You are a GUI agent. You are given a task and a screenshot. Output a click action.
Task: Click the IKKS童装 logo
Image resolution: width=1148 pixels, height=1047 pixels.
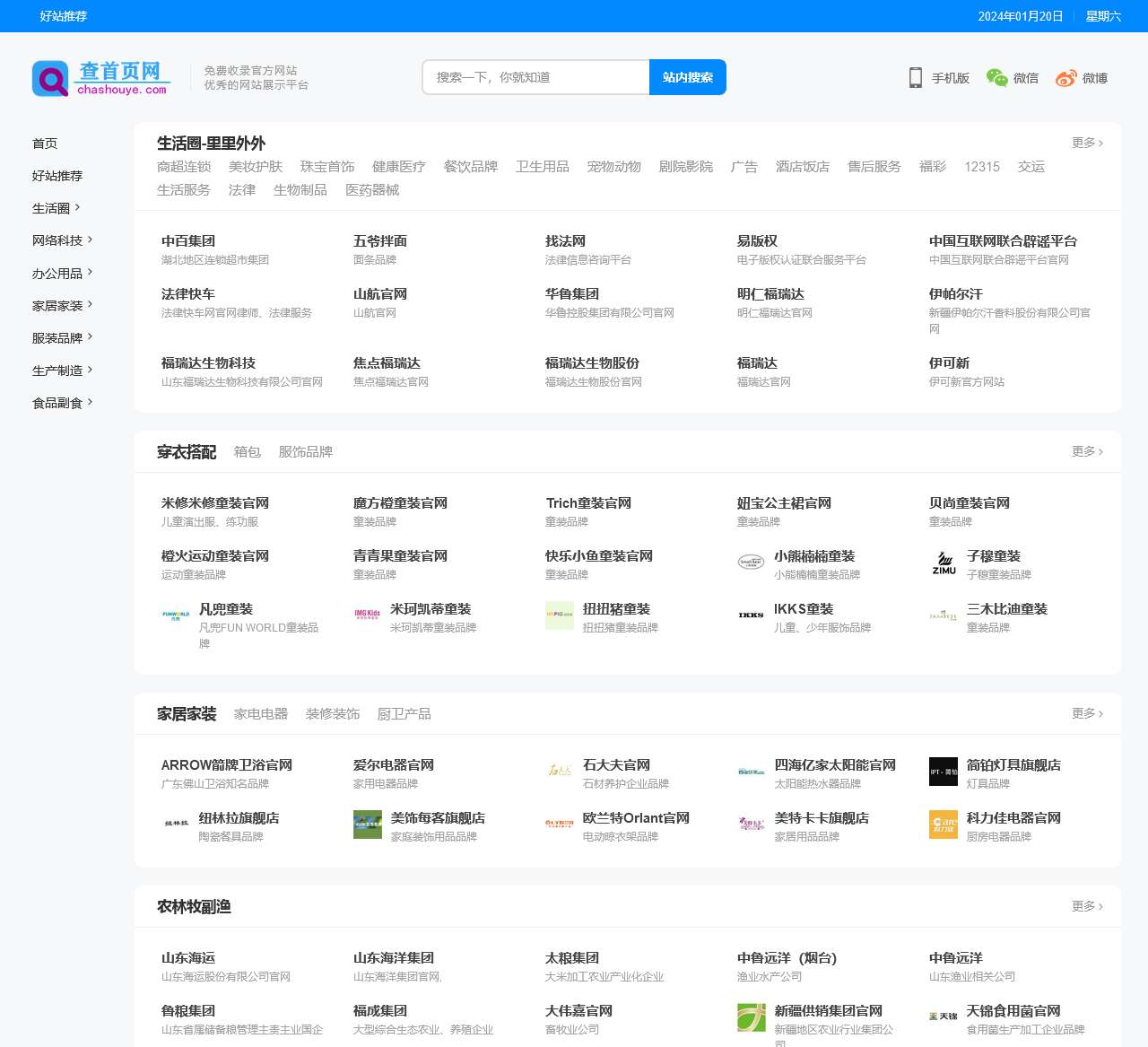pos(751,615)
